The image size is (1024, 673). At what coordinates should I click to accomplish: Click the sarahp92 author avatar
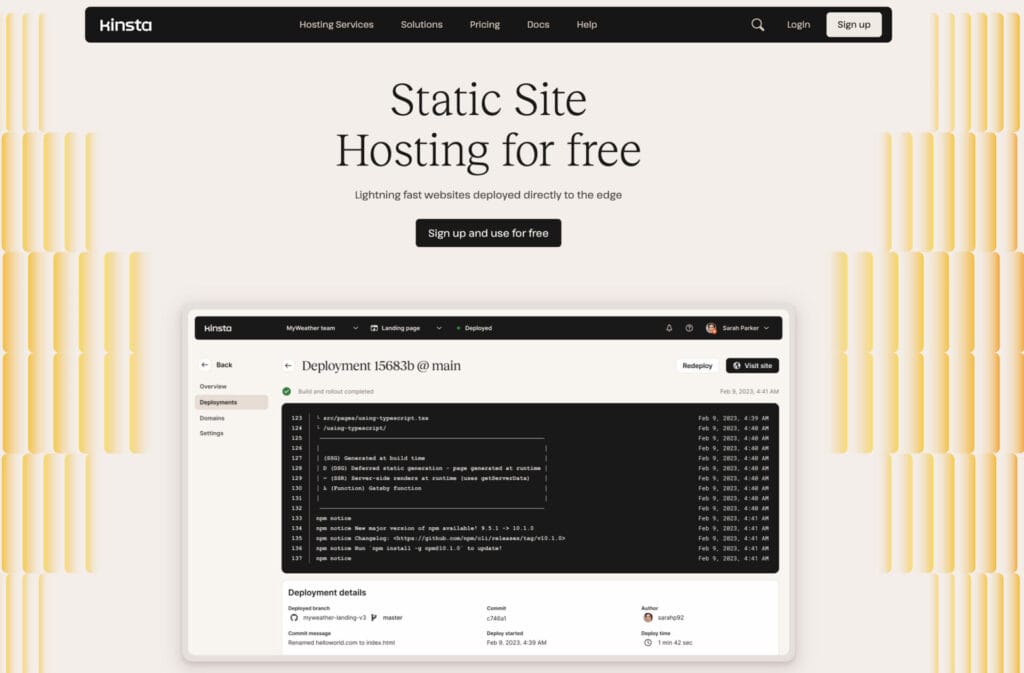point(647,618)
